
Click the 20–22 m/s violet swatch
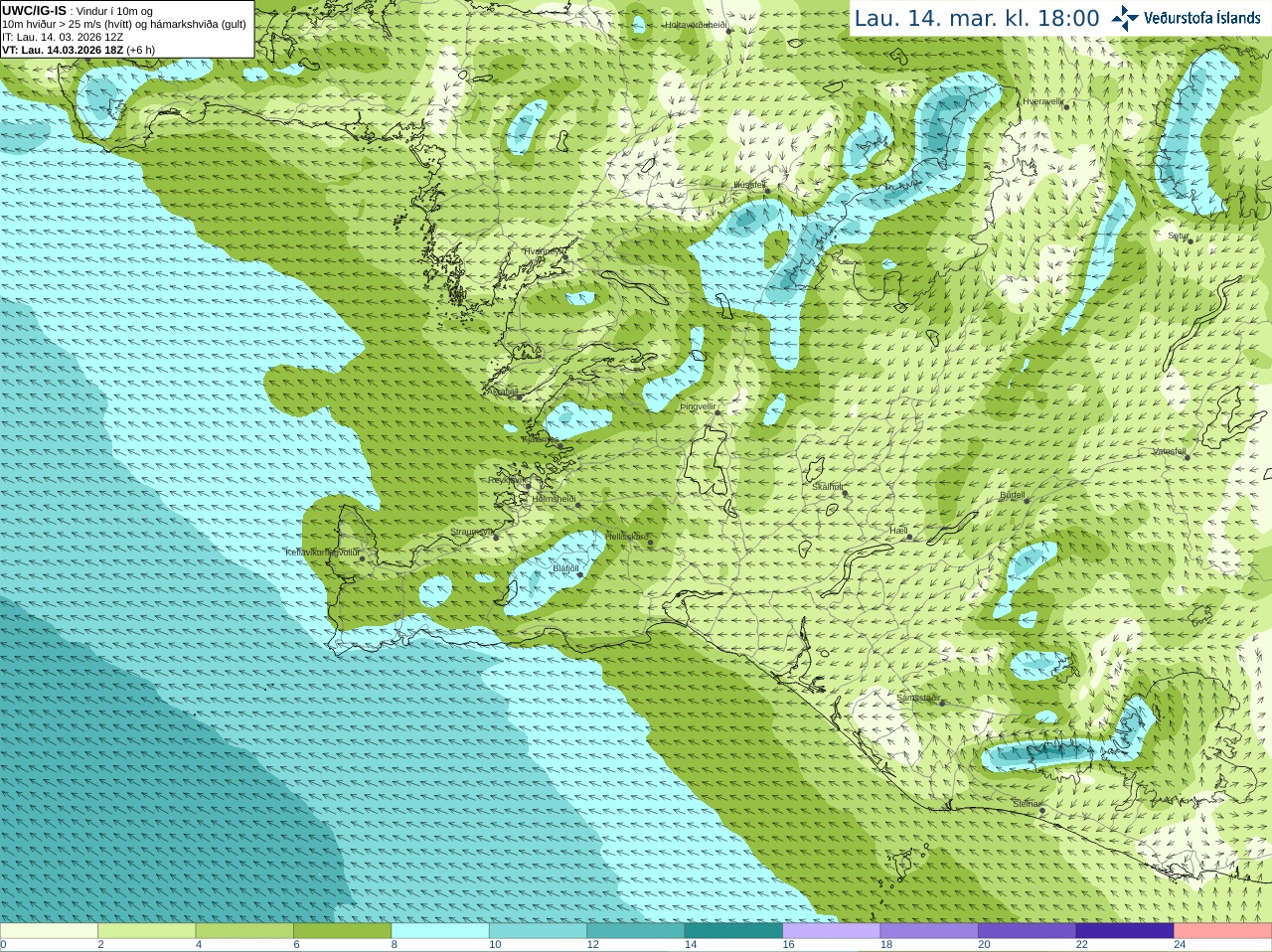pyautogui.click(x=1028, y=931)
